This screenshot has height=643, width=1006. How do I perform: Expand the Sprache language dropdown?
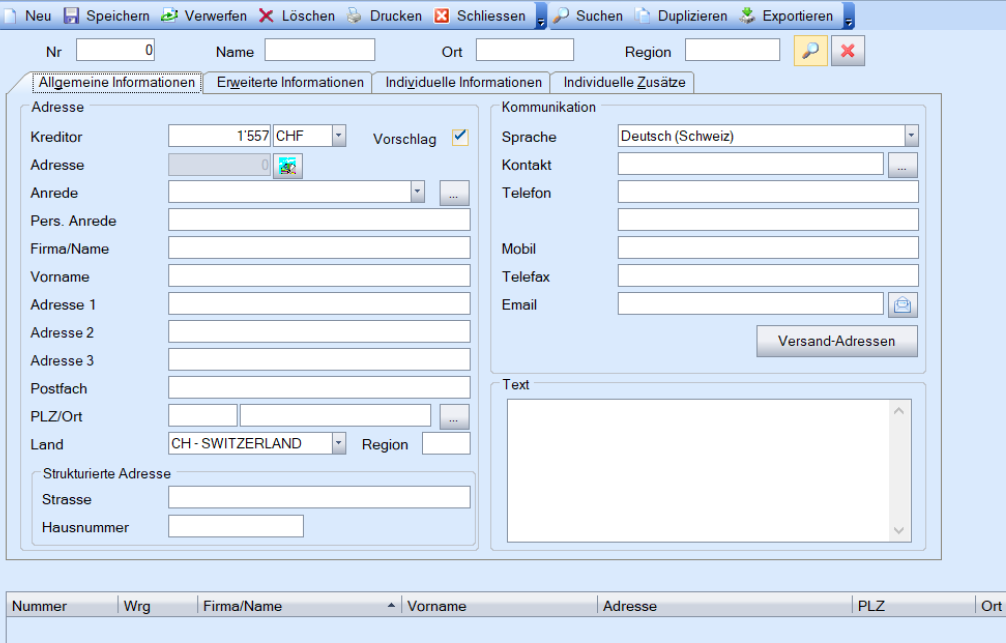point(910,137)
